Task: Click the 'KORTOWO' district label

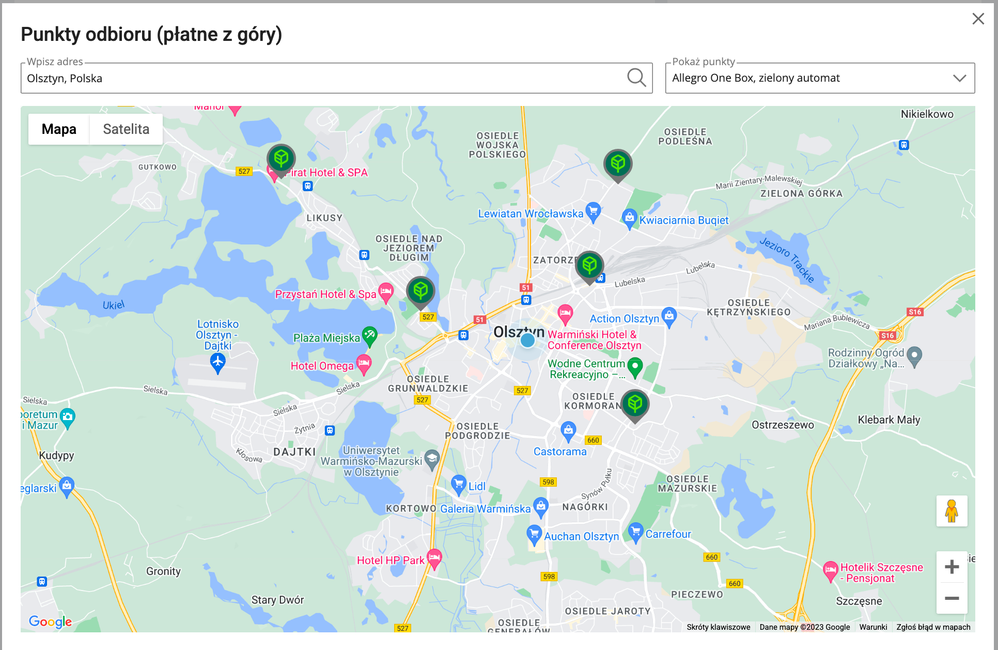Action: click(x=411, y=509)
